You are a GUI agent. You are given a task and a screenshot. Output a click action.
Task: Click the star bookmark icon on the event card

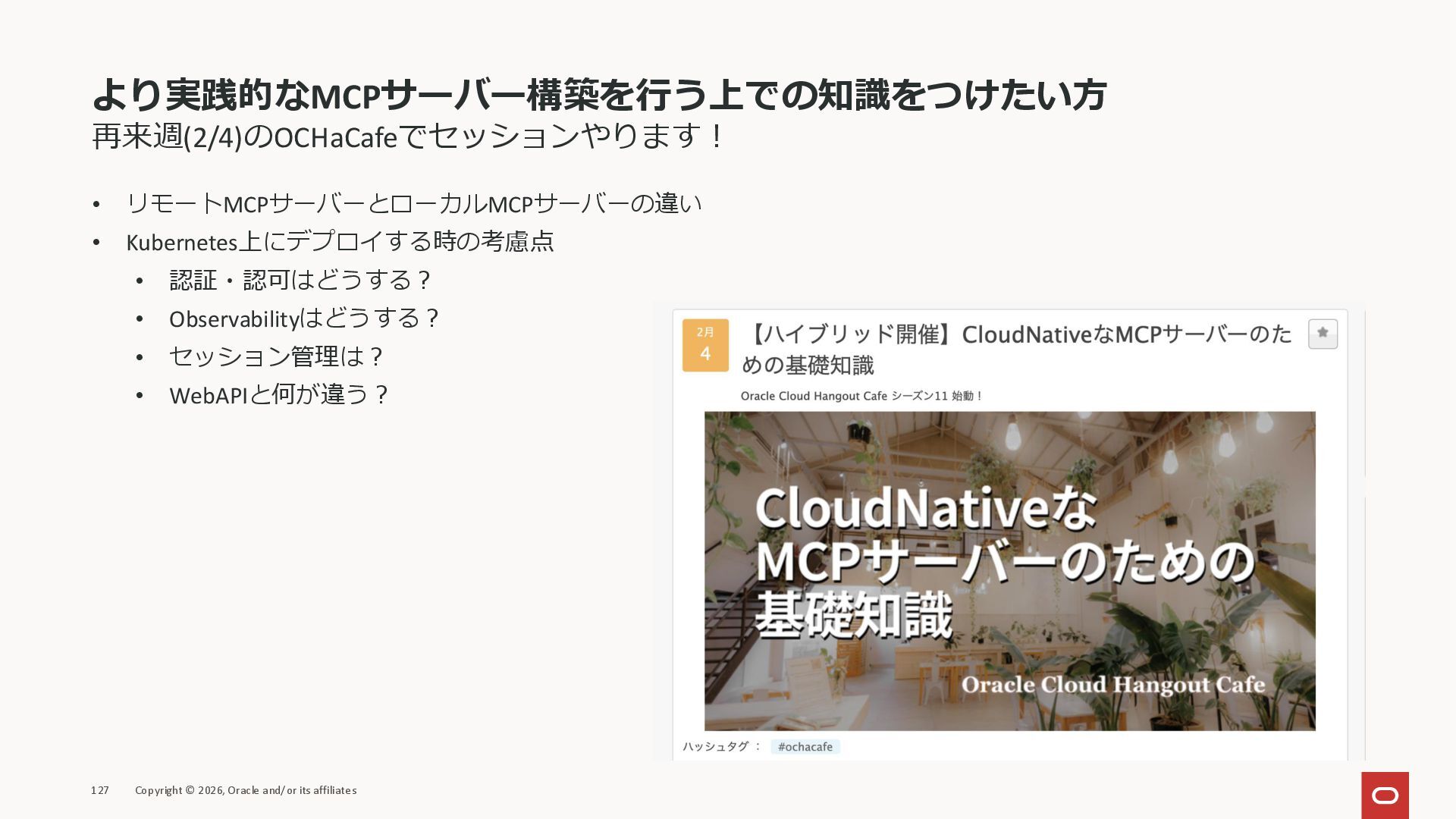(x=1323, y=334)
